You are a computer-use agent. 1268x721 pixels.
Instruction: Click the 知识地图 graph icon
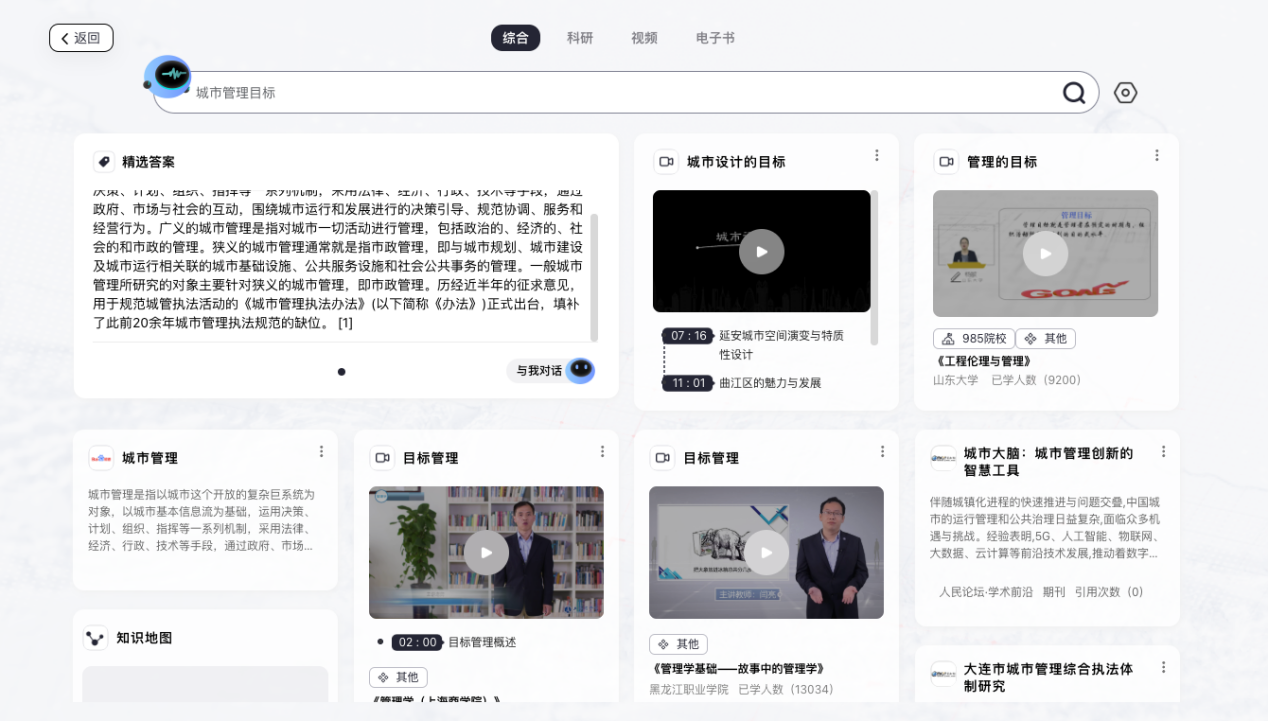click(x=95, y=638)
